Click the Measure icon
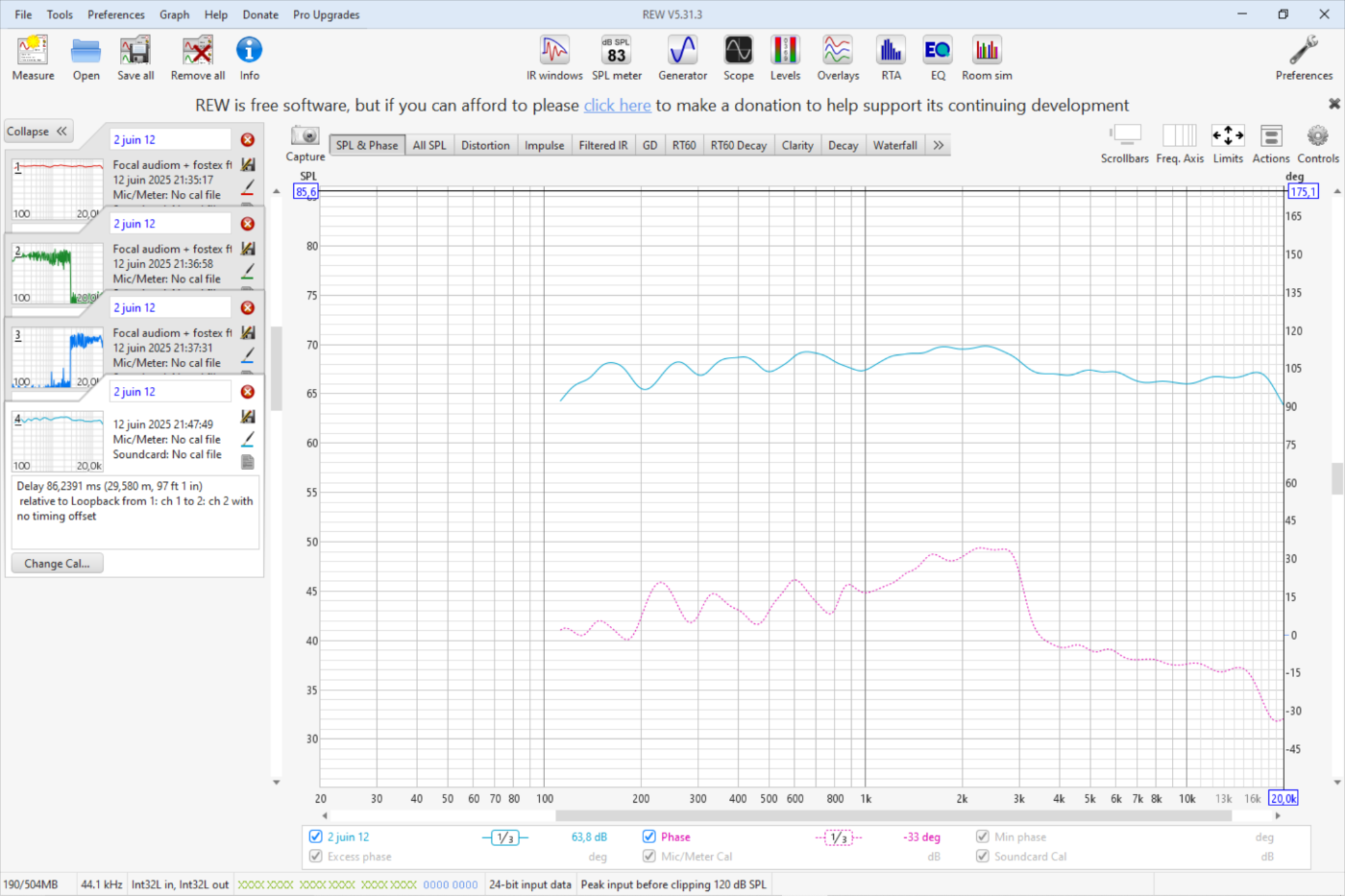1345x896 pixels. click(33, 59)
